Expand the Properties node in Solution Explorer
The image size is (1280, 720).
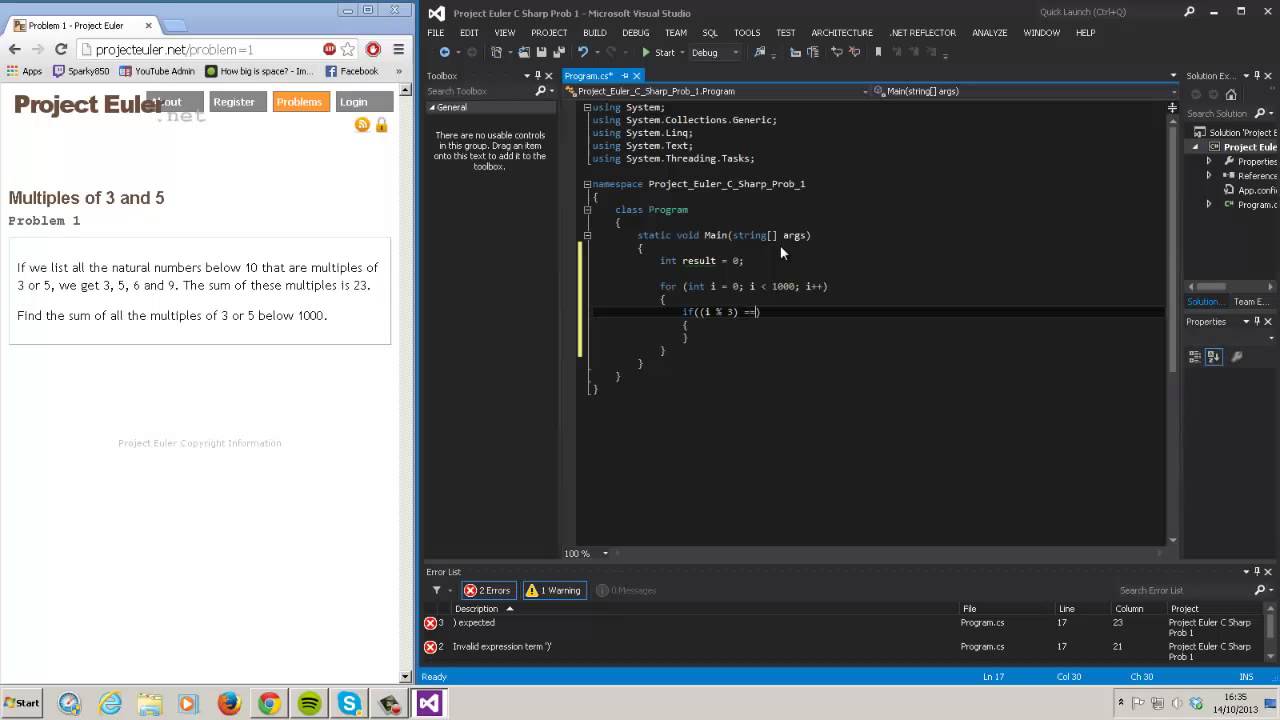(1208, 161)
